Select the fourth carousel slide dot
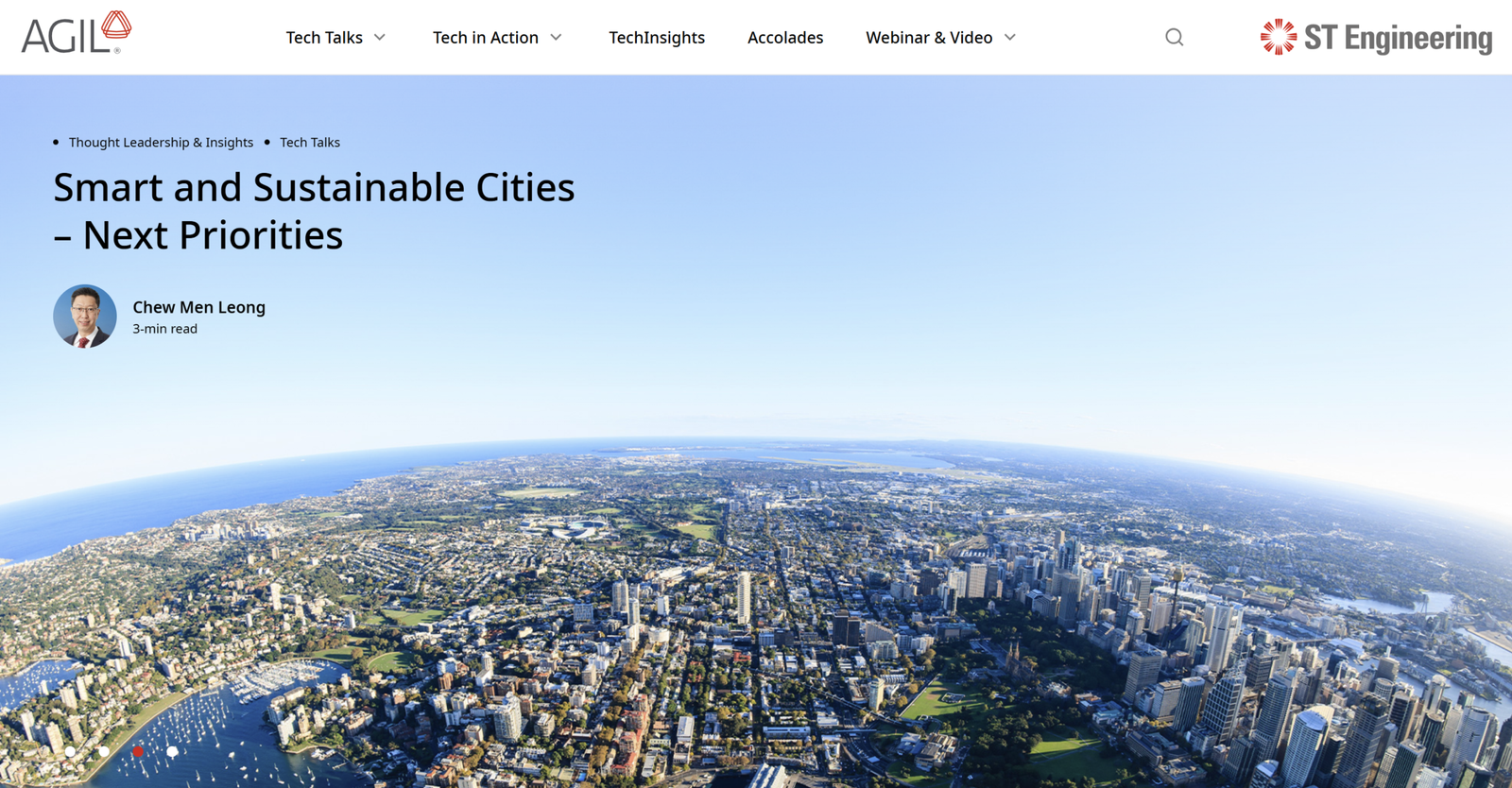Image resolution: width=1512 pixels, height=788 pixels. (172, 752)
